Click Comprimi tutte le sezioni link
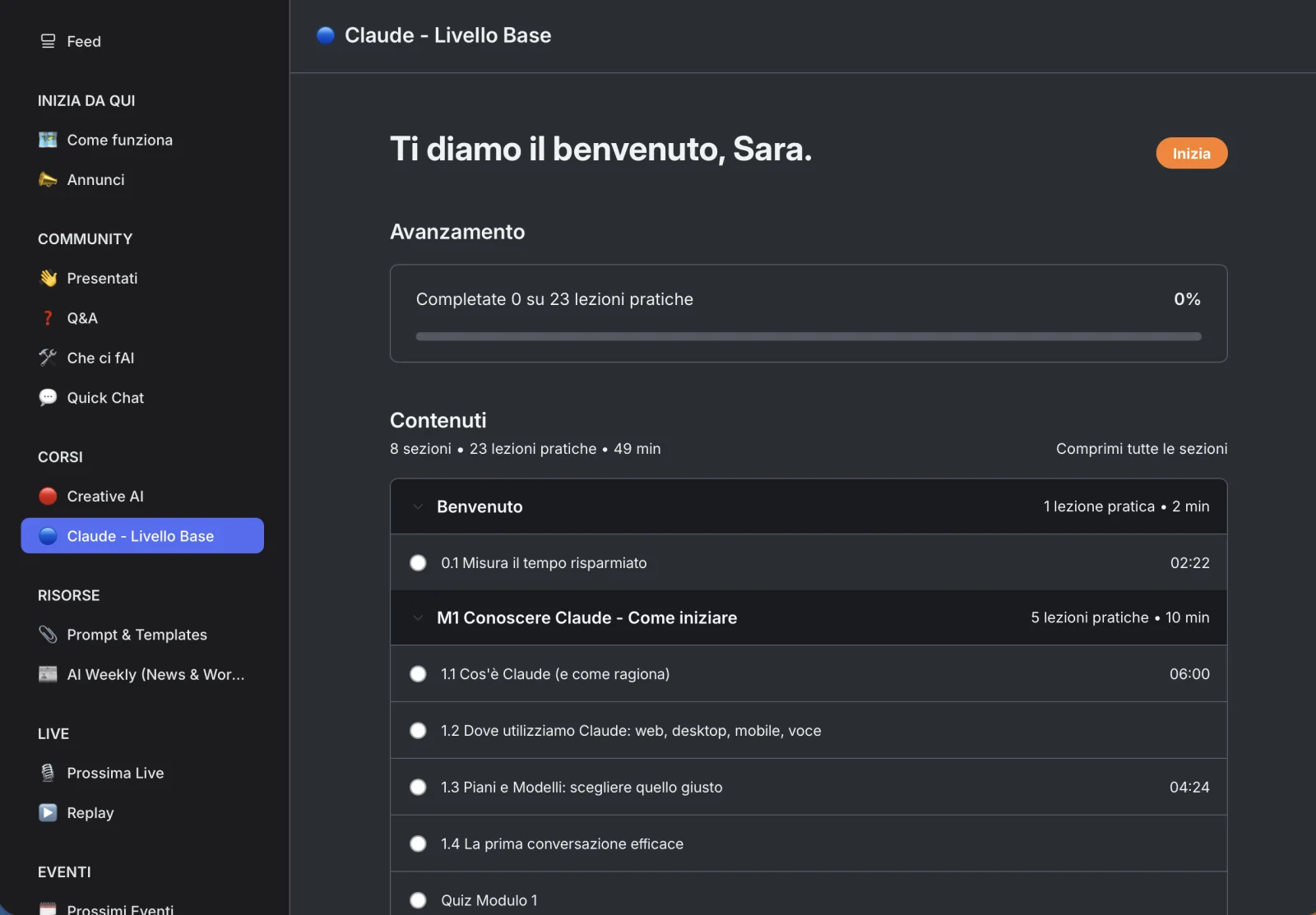 coord(1142,449)
